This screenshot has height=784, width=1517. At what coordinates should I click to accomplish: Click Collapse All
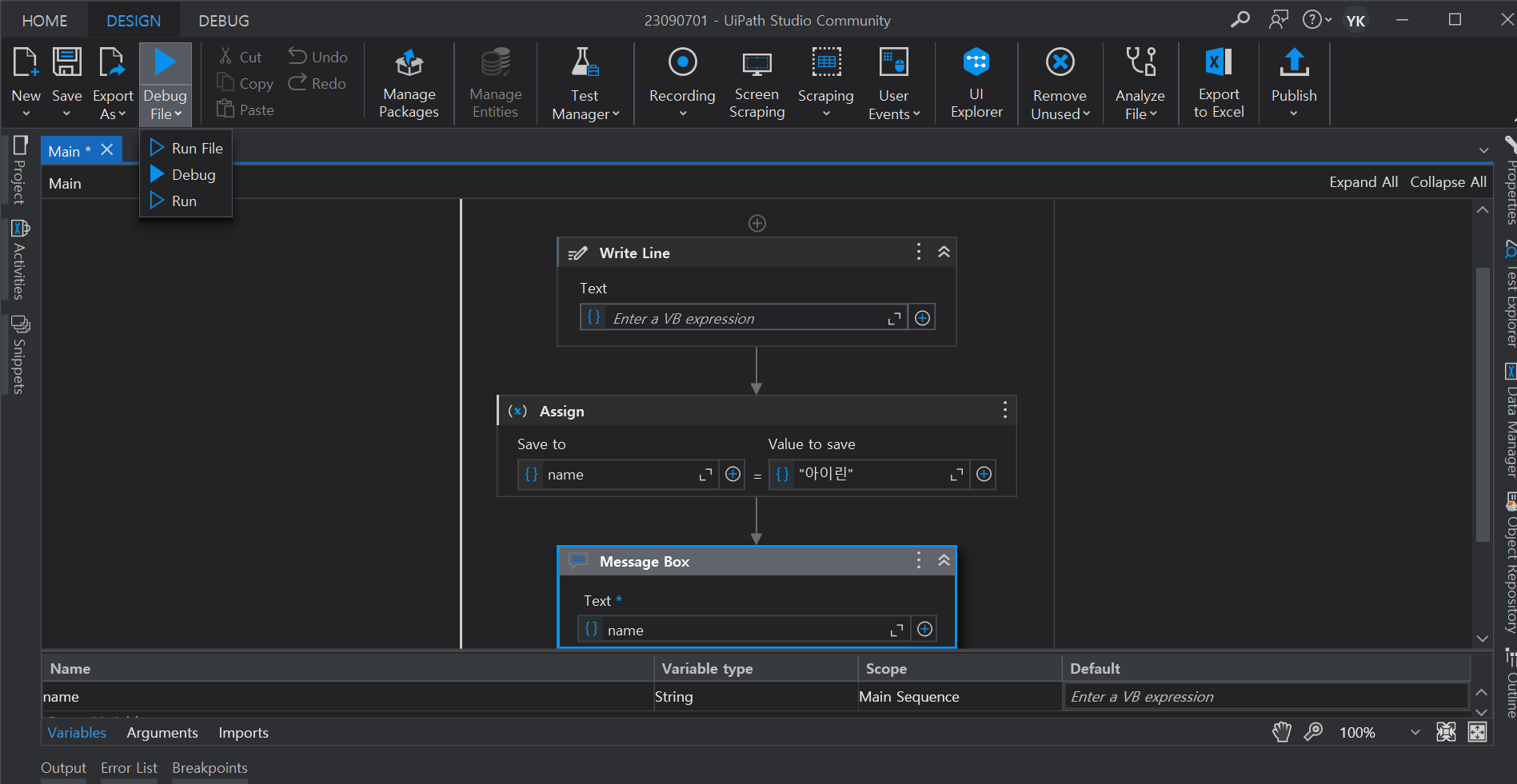(1448, 182)
